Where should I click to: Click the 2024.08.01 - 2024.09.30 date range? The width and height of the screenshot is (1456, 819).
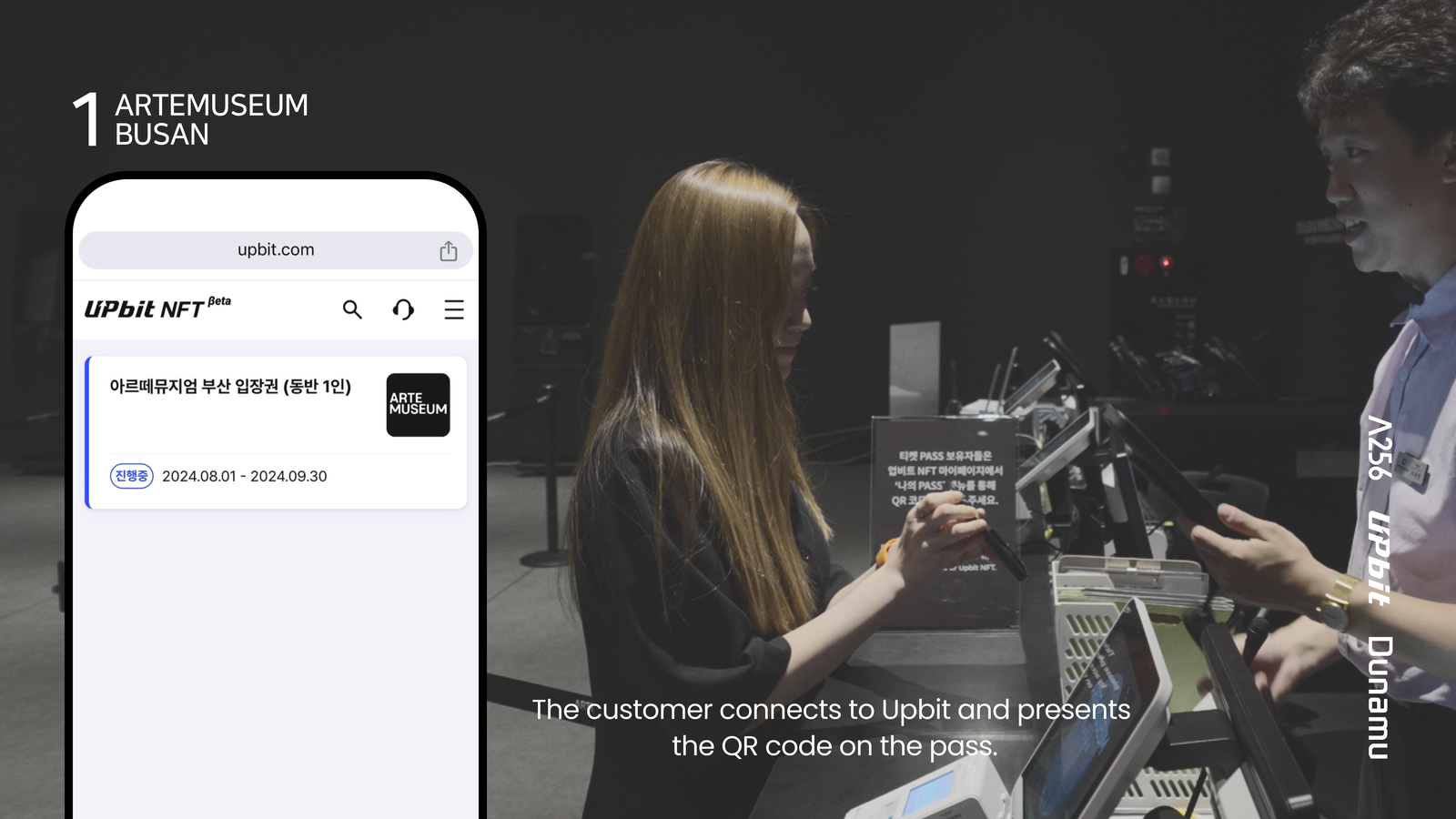point(244,476)
